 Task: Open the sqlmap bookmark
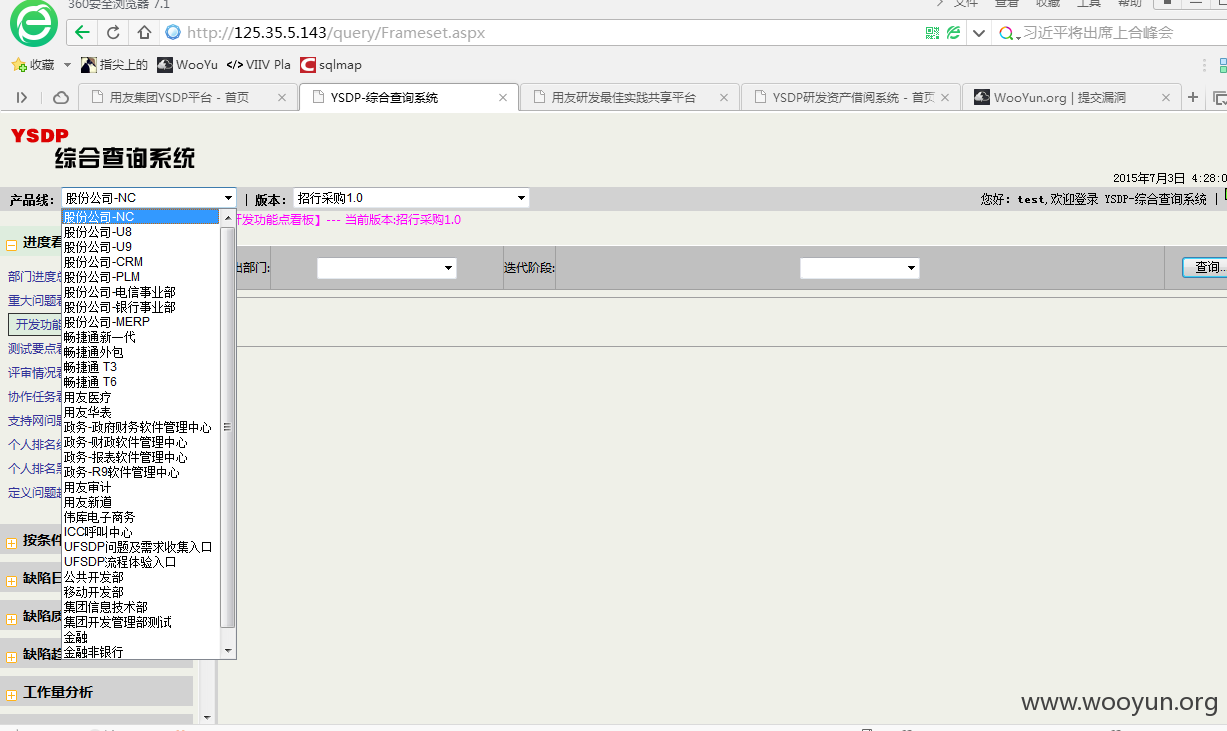(x=332, y=65)
